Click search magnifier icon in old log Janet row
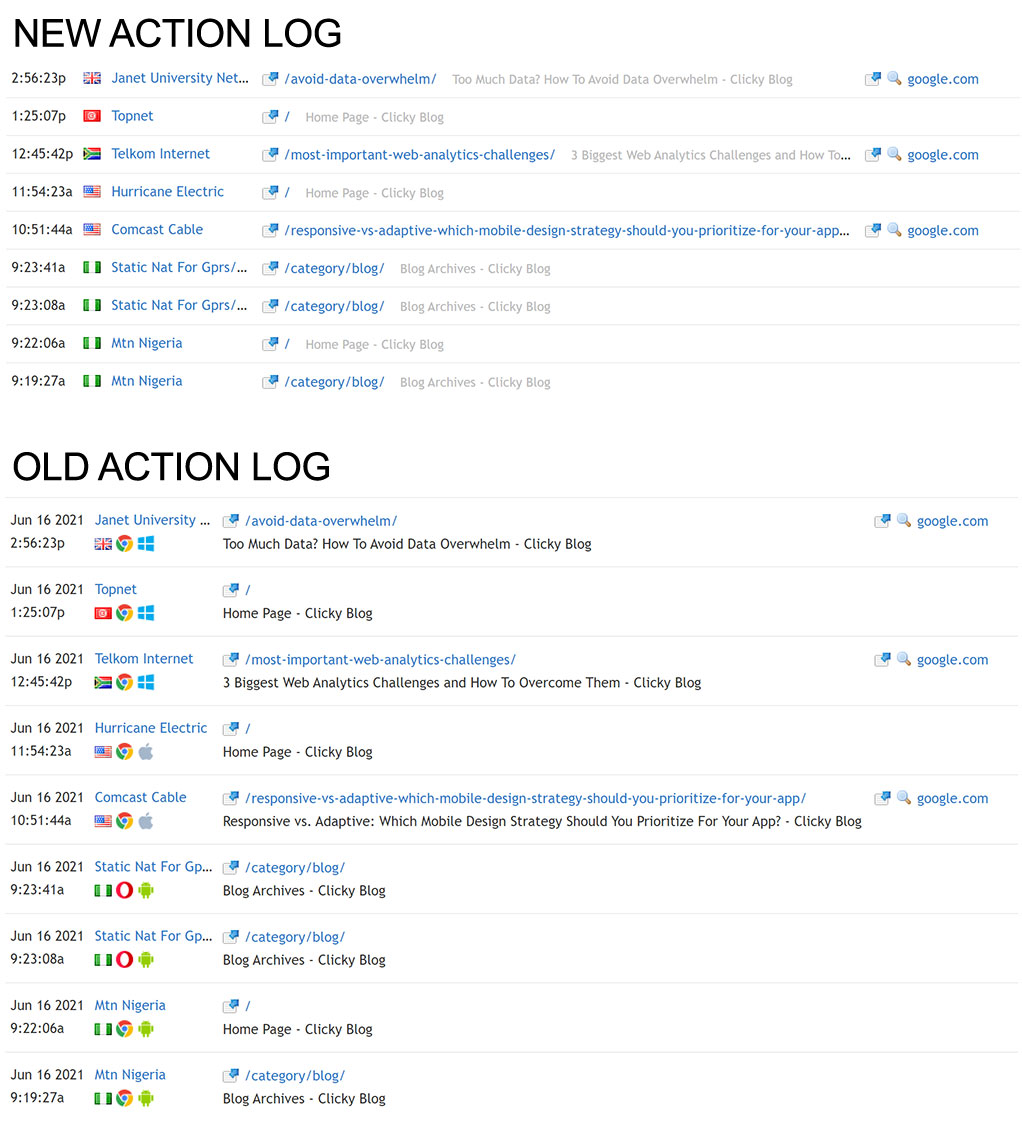 pos(903,520)
